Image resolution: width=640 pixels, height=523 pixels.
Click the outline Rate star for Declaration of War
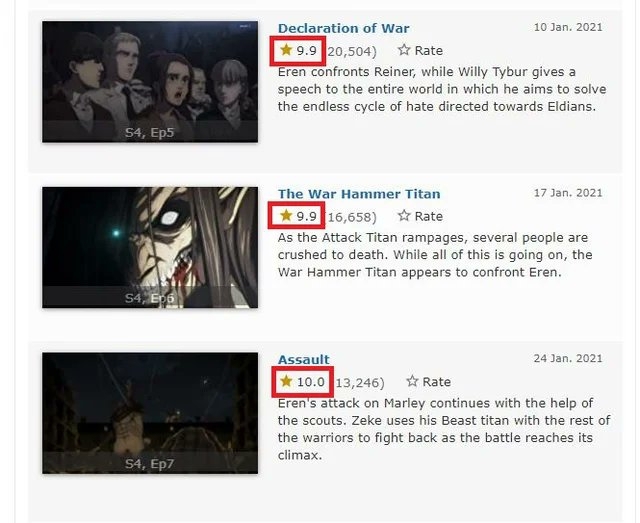404,50
